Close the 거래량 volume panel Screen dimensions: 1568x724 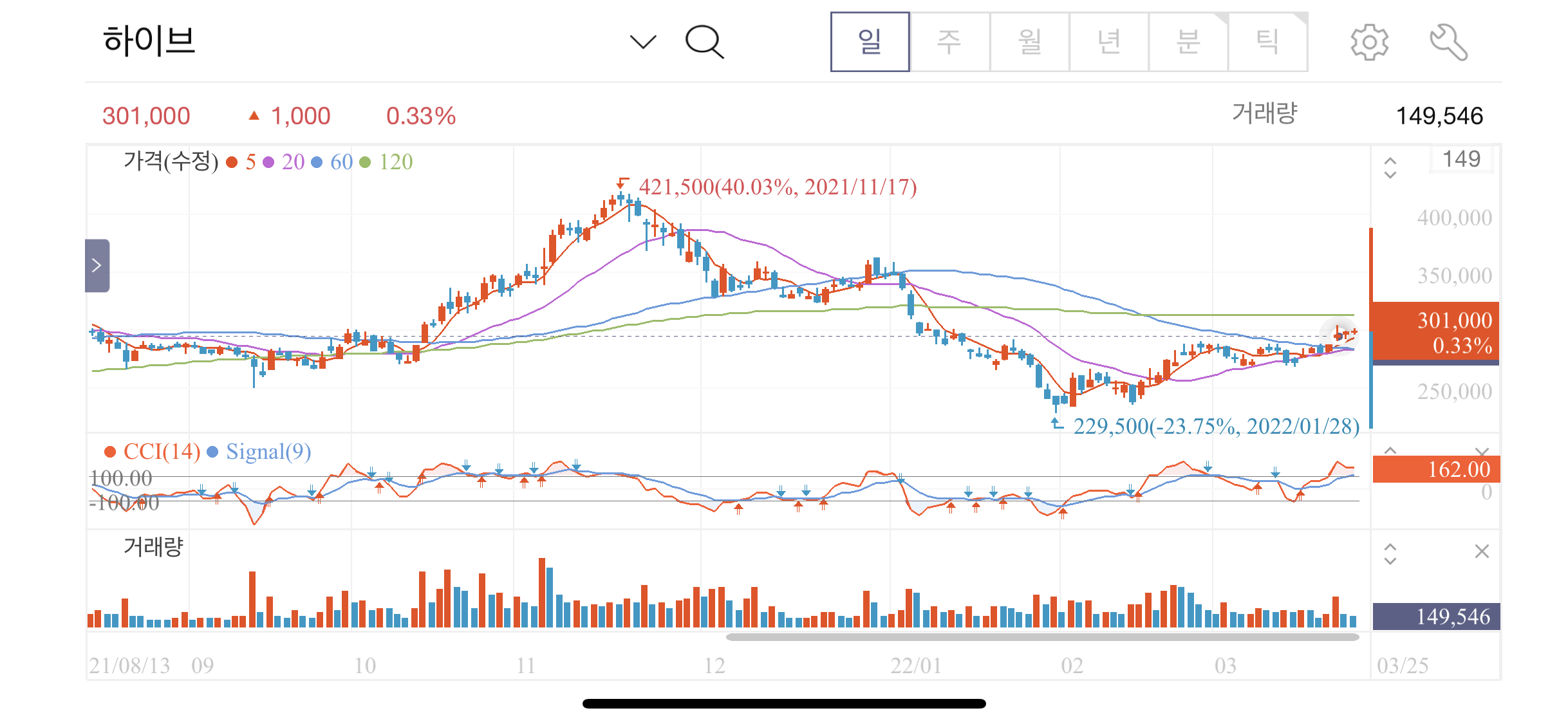[x=1482, y=551]
